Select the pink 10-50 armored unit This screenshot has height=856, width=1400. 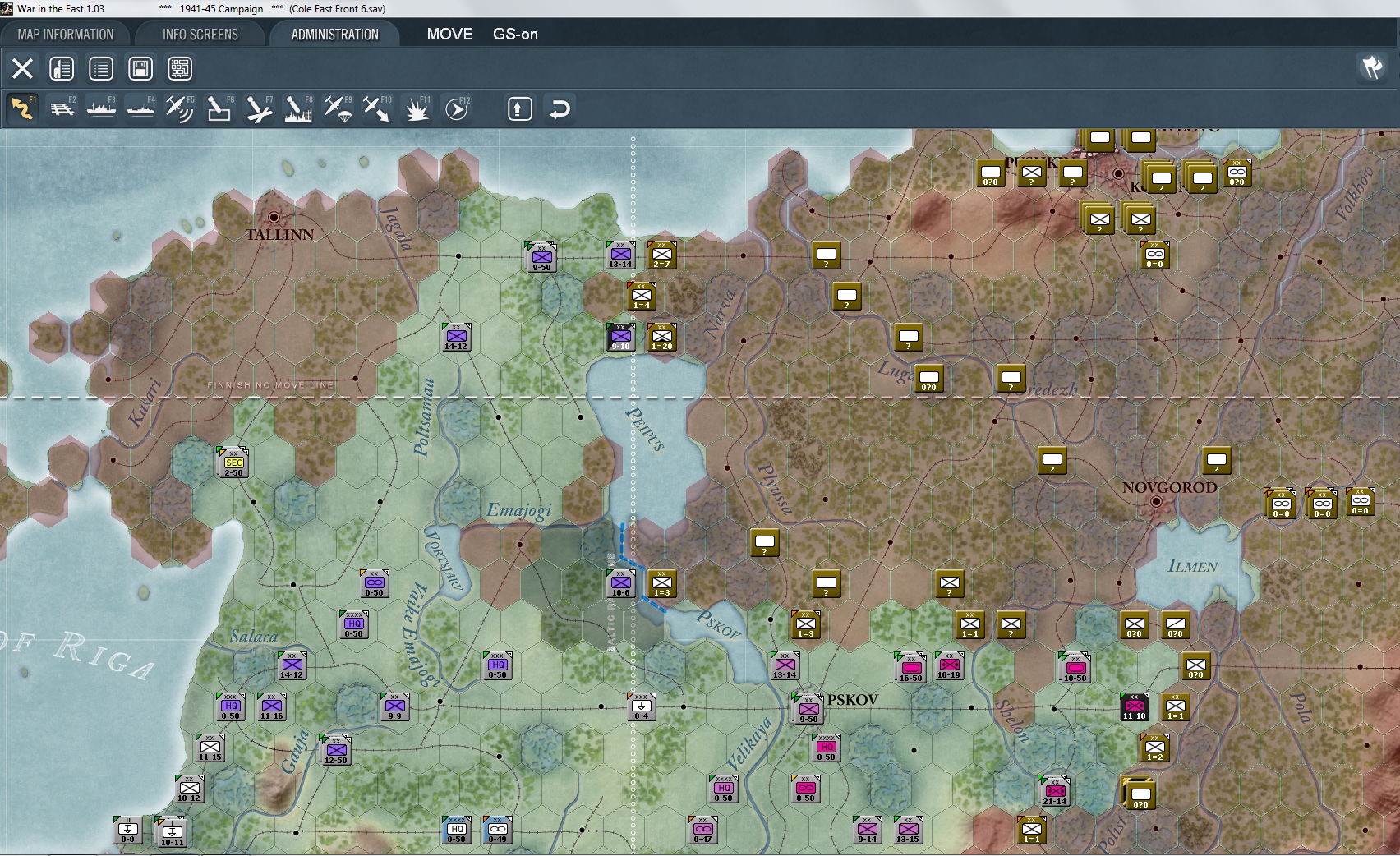pos(1075,667)
